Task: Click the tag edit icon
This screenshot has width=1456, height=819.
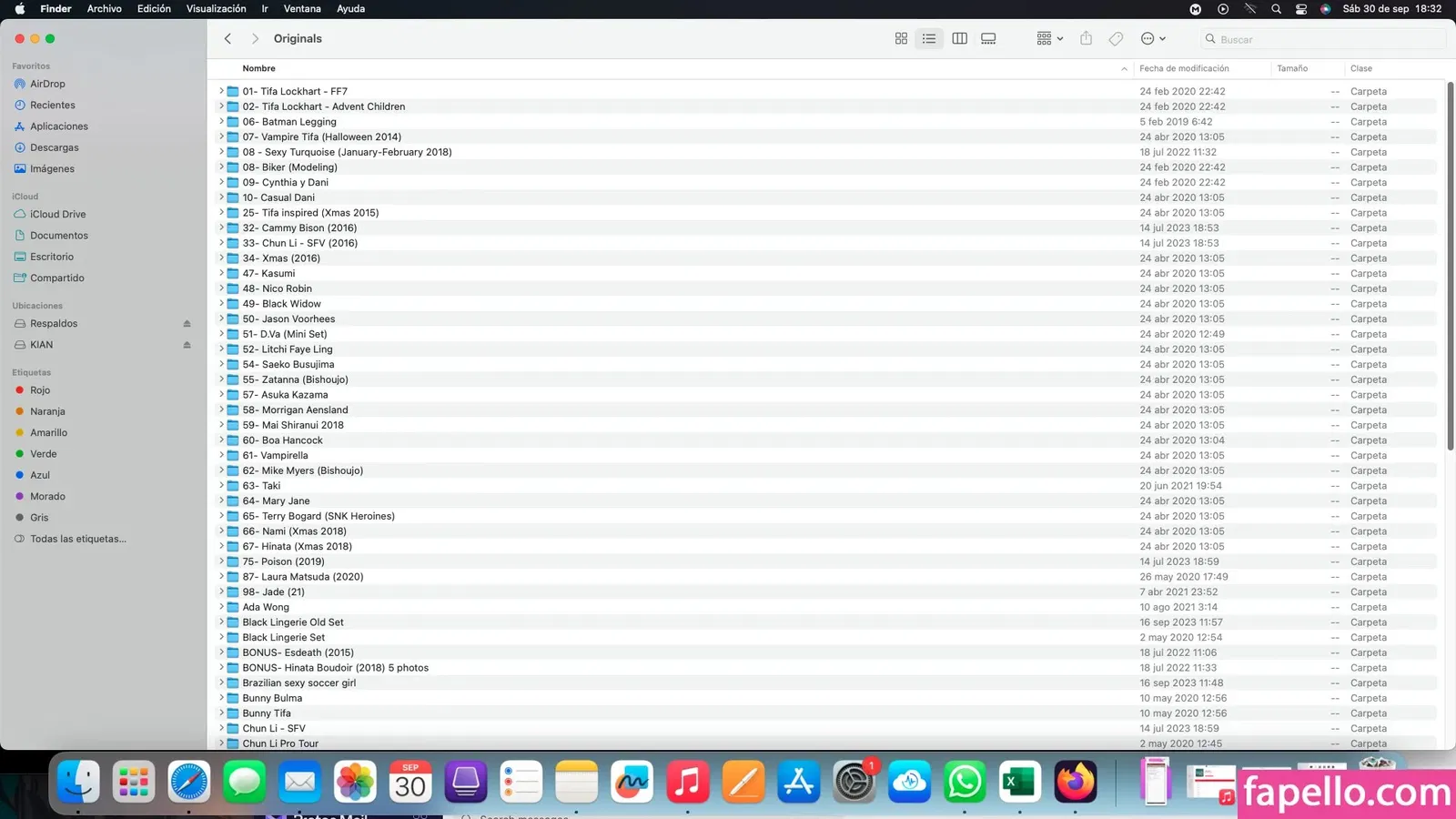Action: click(1116, 39)
